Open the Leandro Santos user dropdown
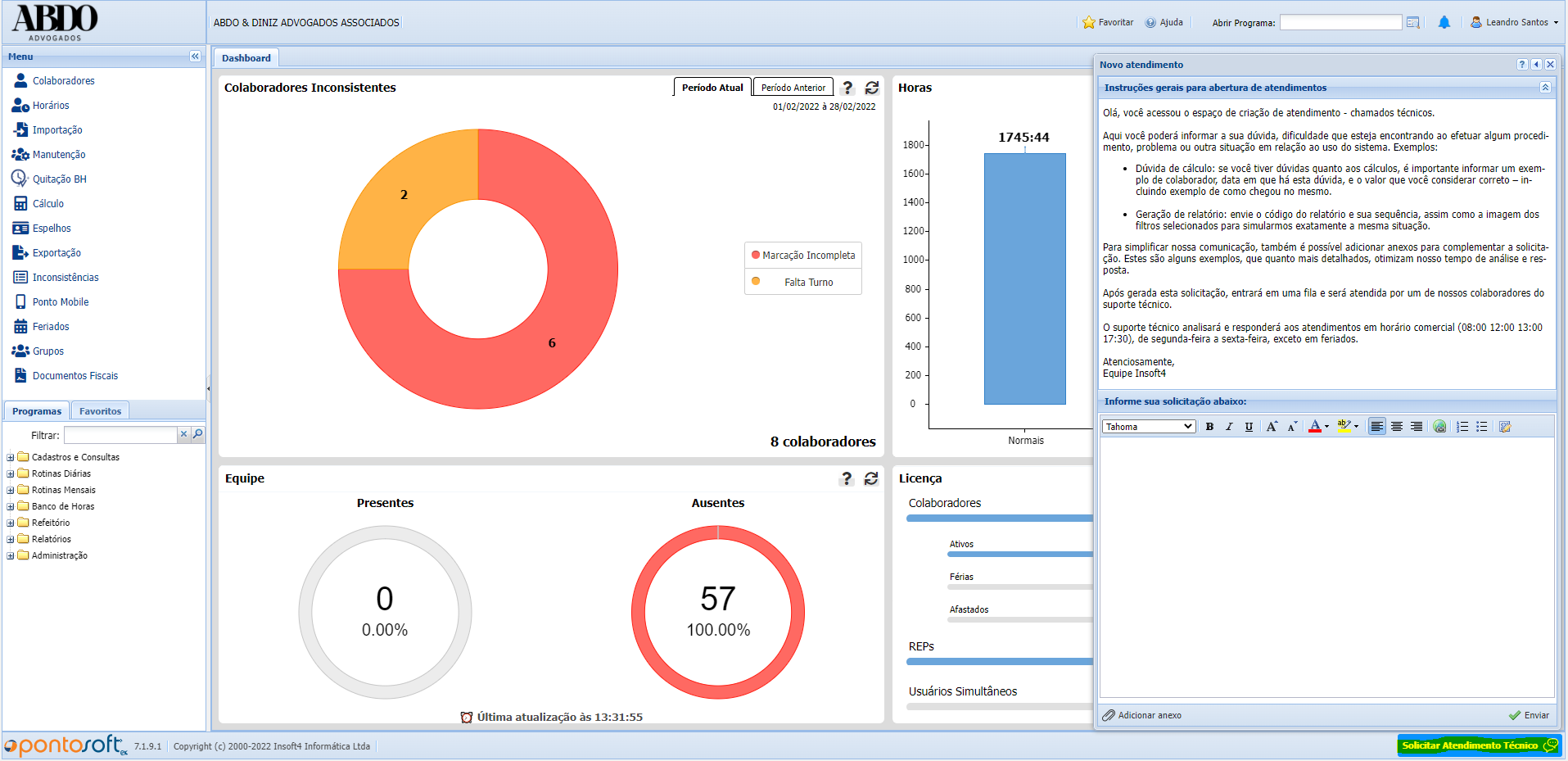1568x761 pixels. click(1515, 22)
